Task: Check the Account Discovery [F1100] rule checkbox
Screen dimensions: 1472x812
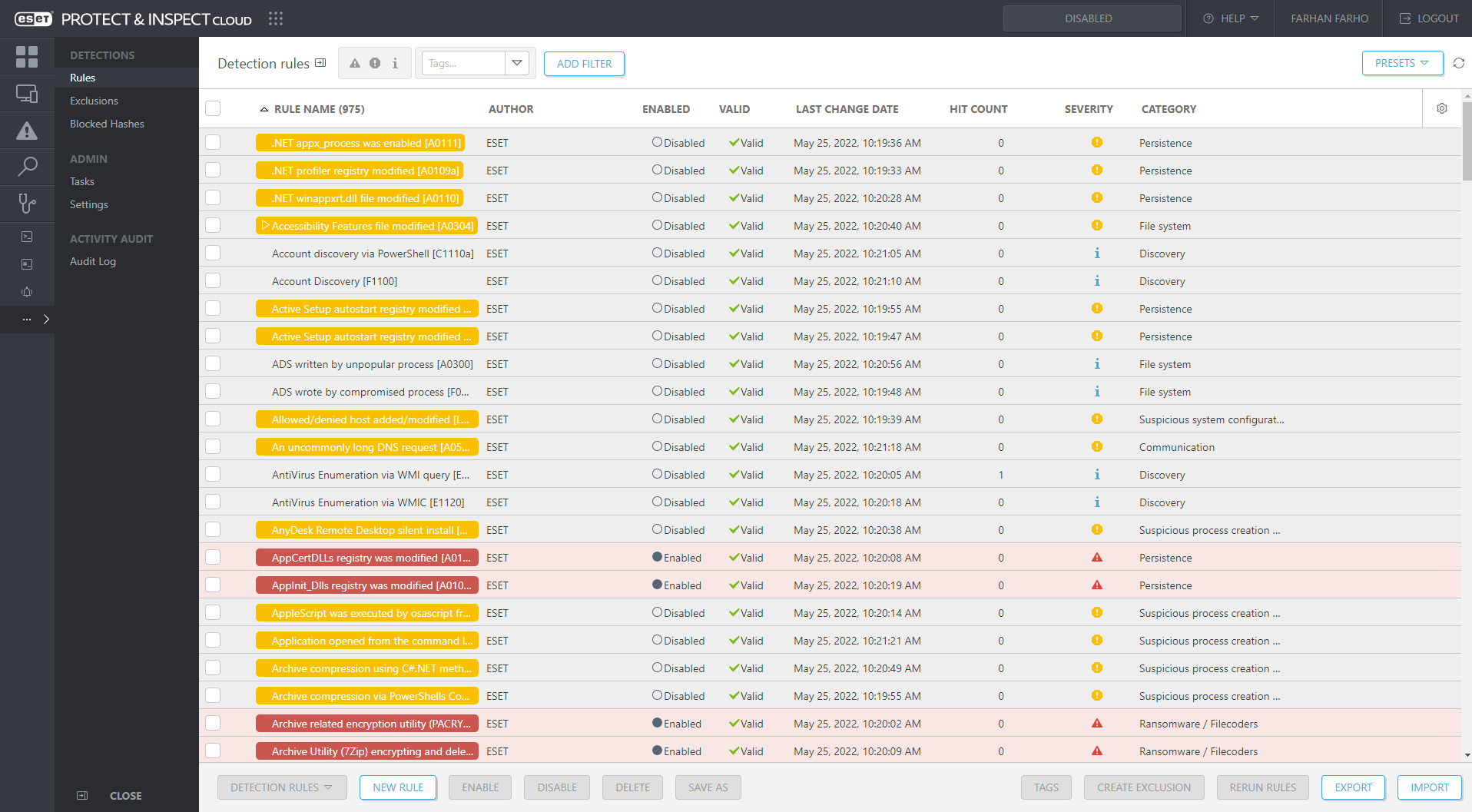Action: [x=213, y=281]
